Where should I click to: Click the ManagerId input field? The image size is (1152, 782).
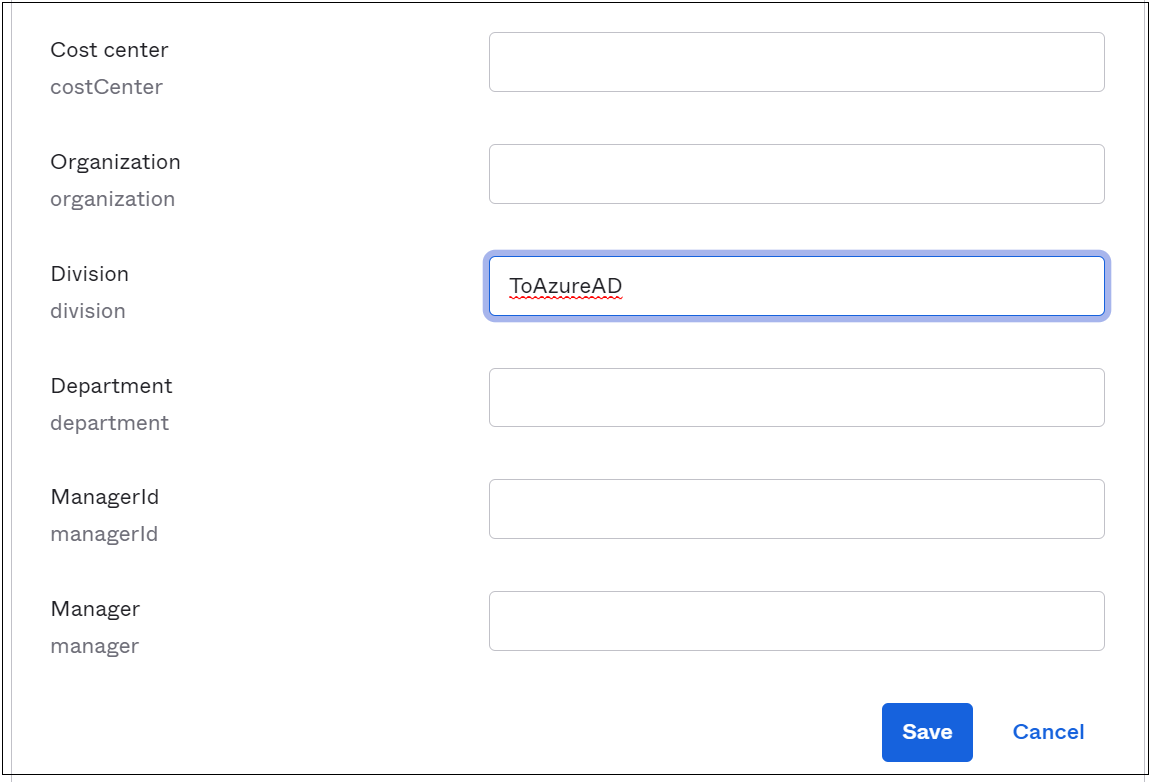[795, 508]
